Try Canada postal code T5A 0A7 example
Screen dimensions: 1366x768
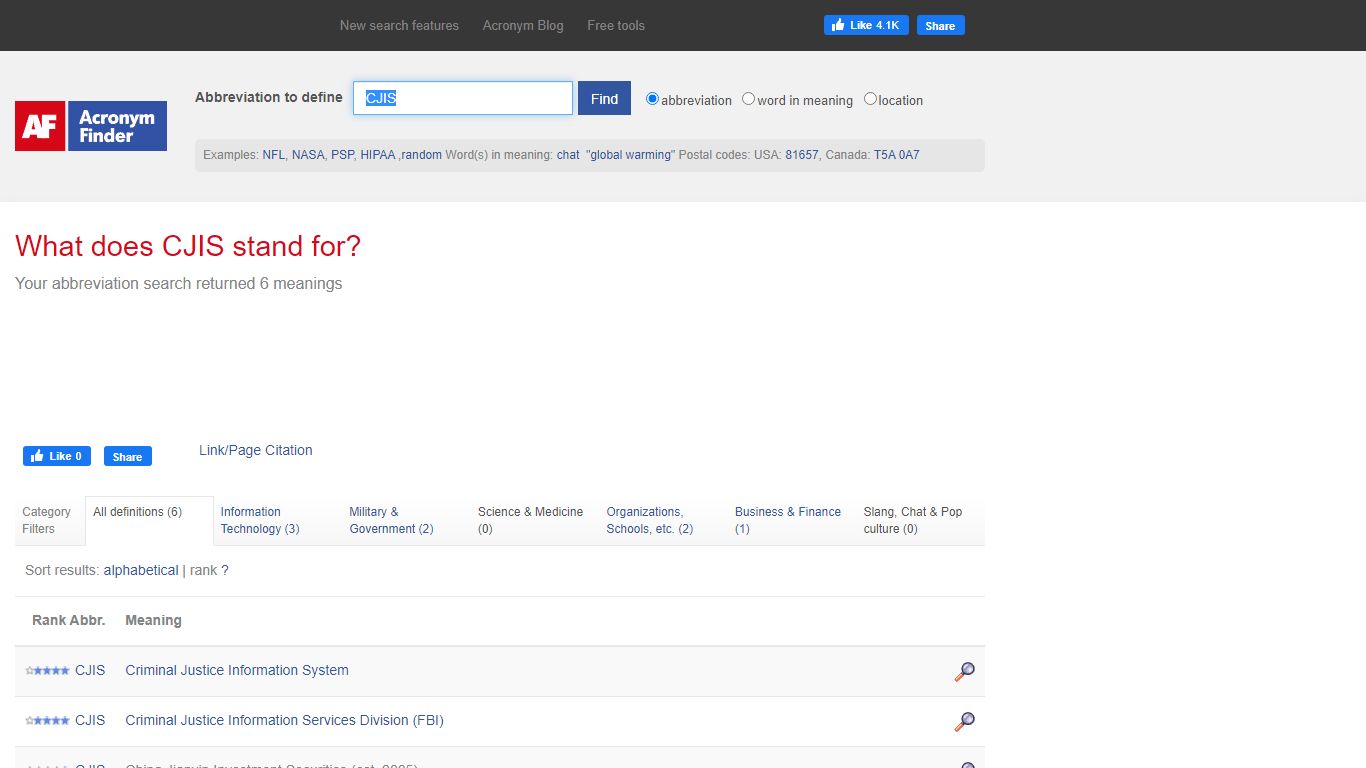[x=897, y=155]
